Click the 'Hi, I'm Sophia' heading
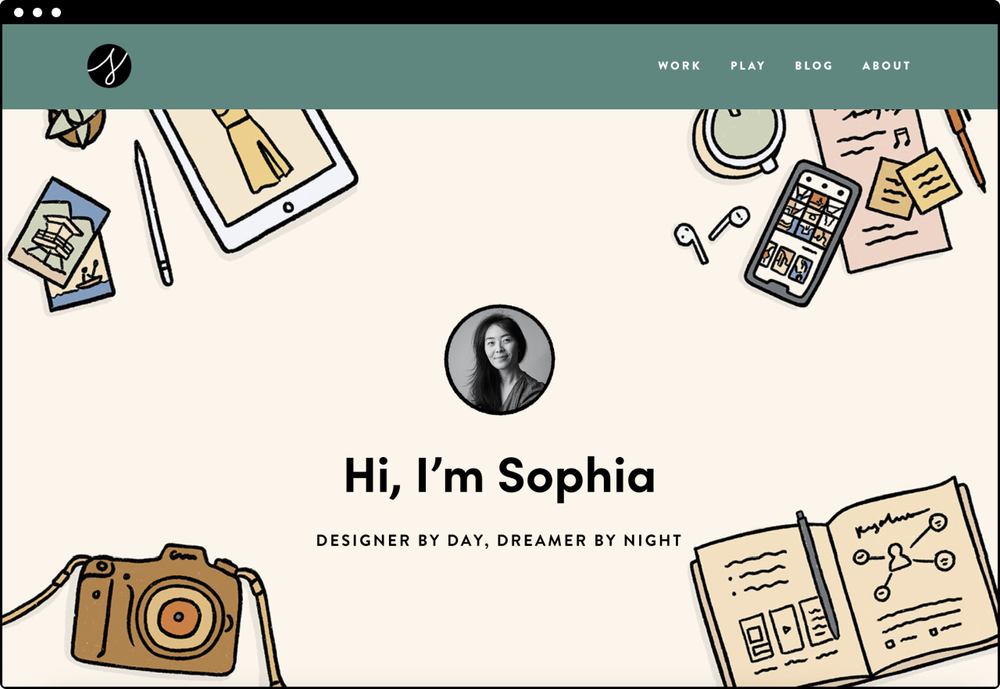 click(x=499, y=476)
